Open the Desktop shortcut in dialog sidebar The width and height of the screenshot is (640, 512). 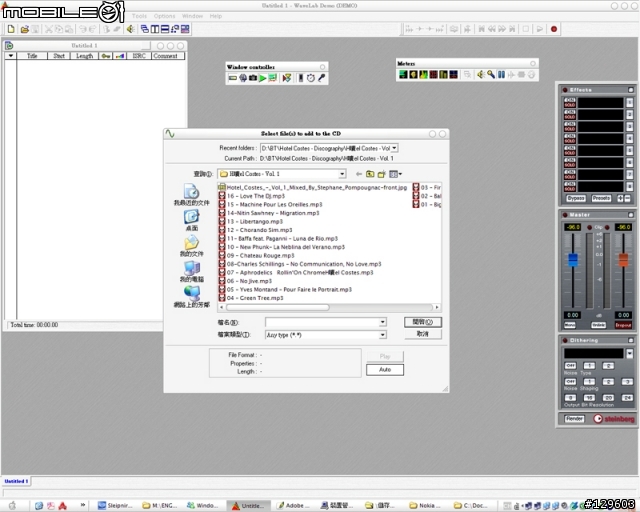coord(191,220)
